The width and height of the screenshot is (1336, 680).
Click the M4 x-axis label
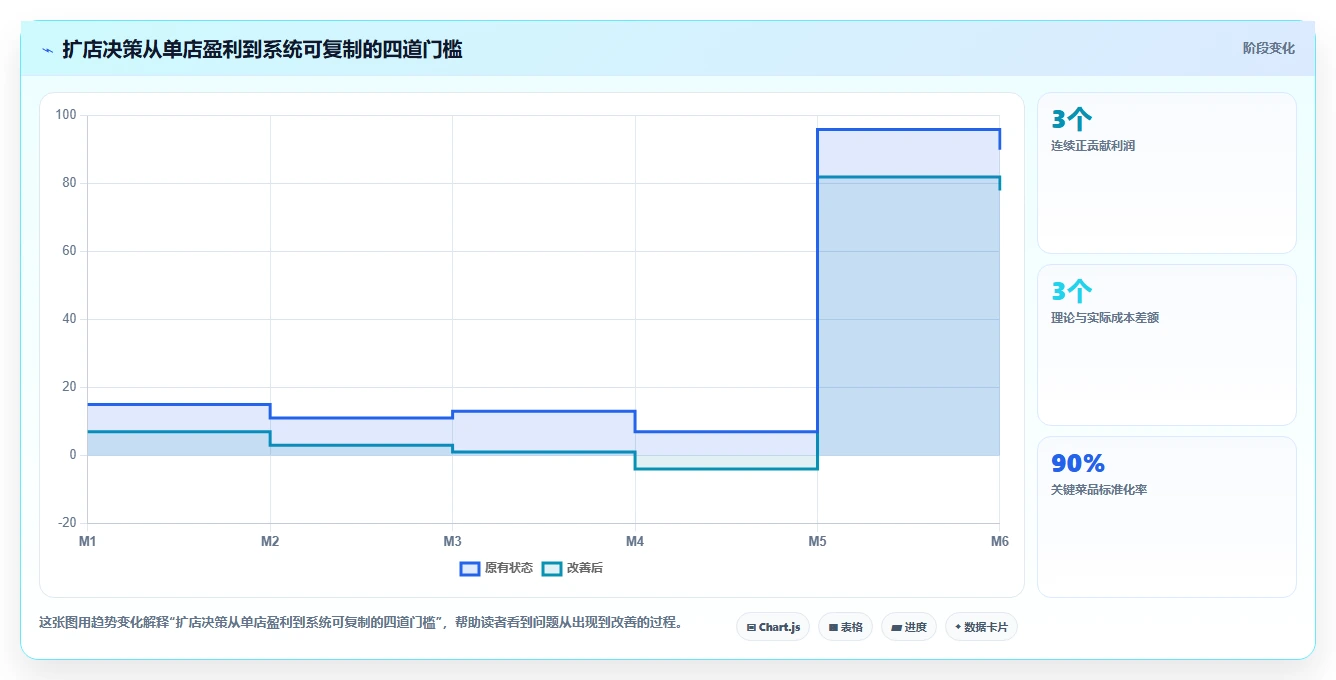pyautogui.click(x=635, y=541)
